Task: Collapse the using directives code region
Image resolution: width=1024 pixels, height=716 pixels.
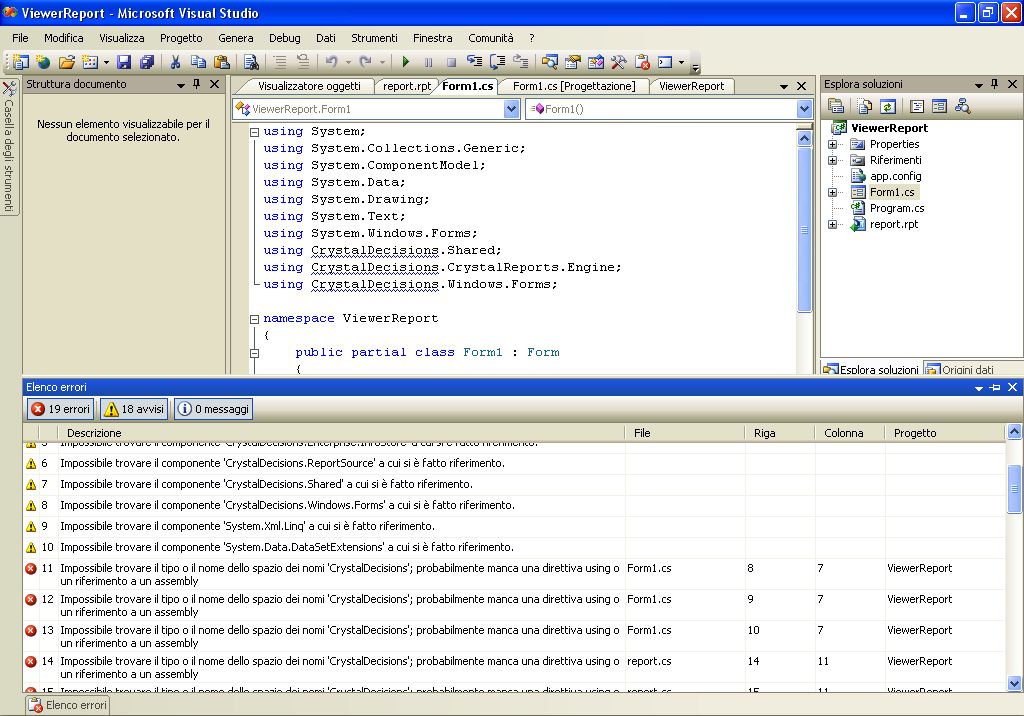Action: pyautogui.click(x=255, y=132)
